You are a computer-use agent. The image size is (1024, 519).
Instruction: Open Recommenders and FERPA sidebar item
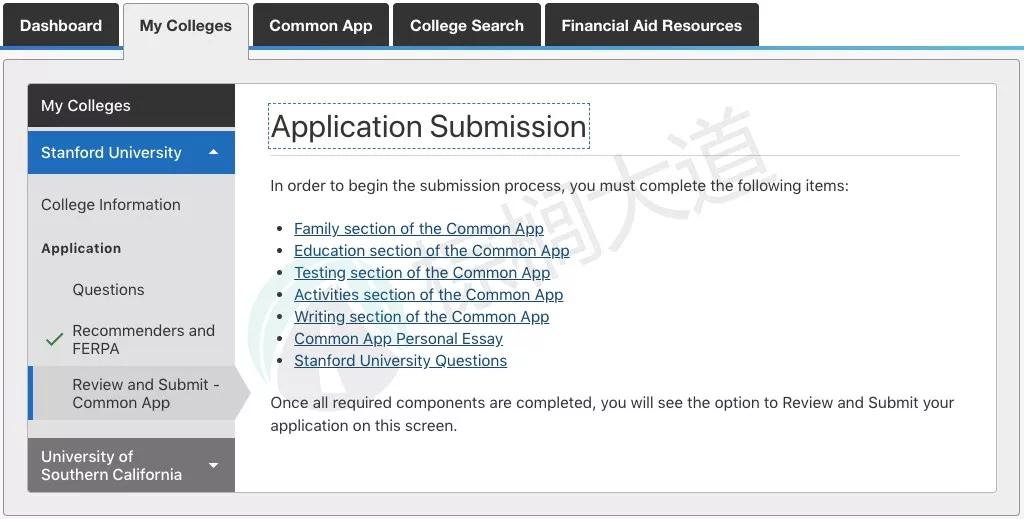click(143, 340)
